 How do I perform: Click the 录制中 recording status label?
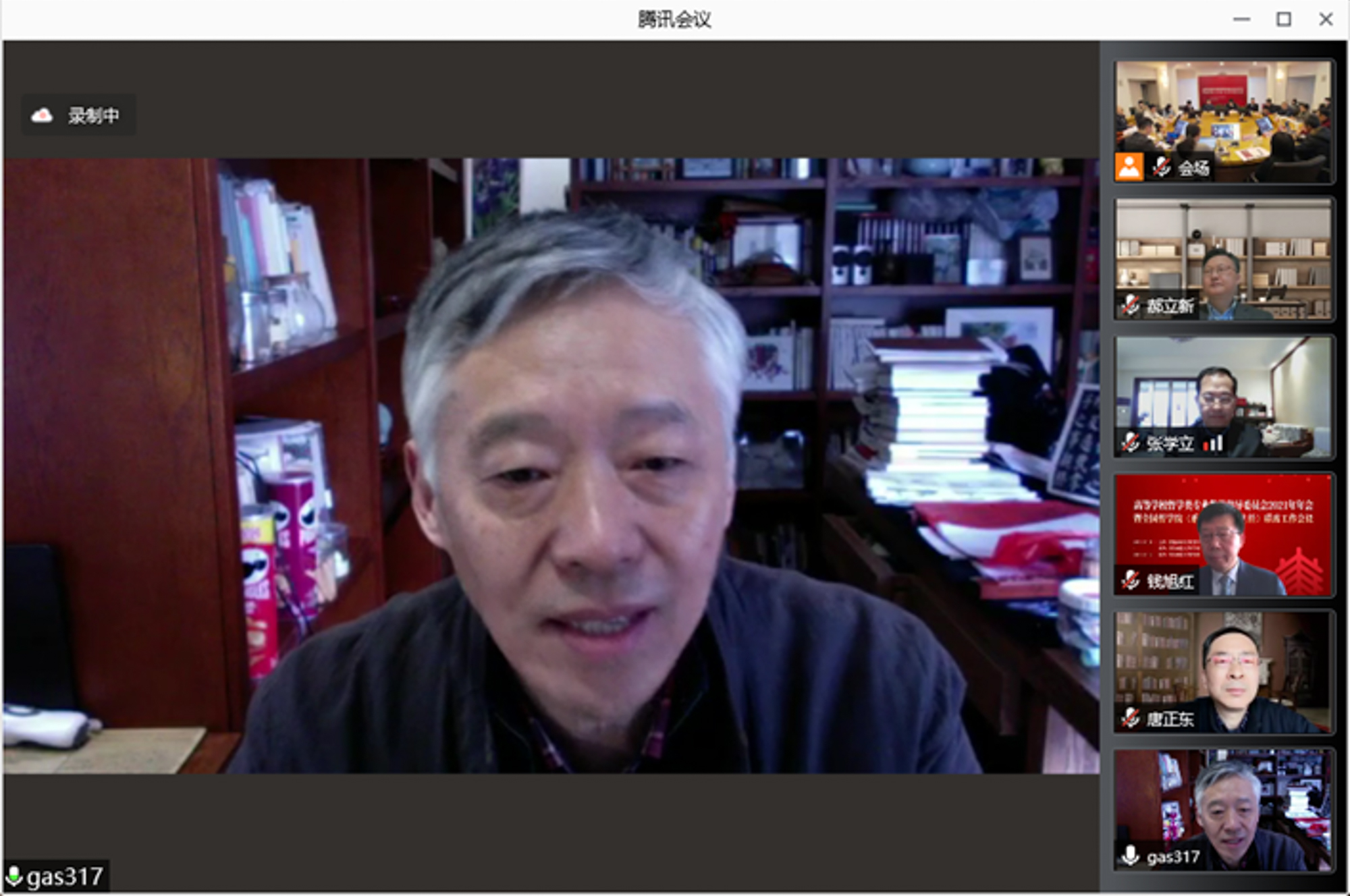coord(93,115)
